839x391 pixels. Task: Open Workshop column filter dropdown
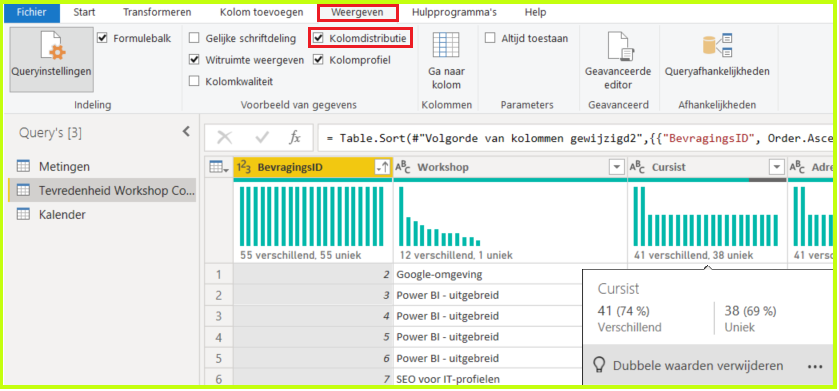point(616,167)
